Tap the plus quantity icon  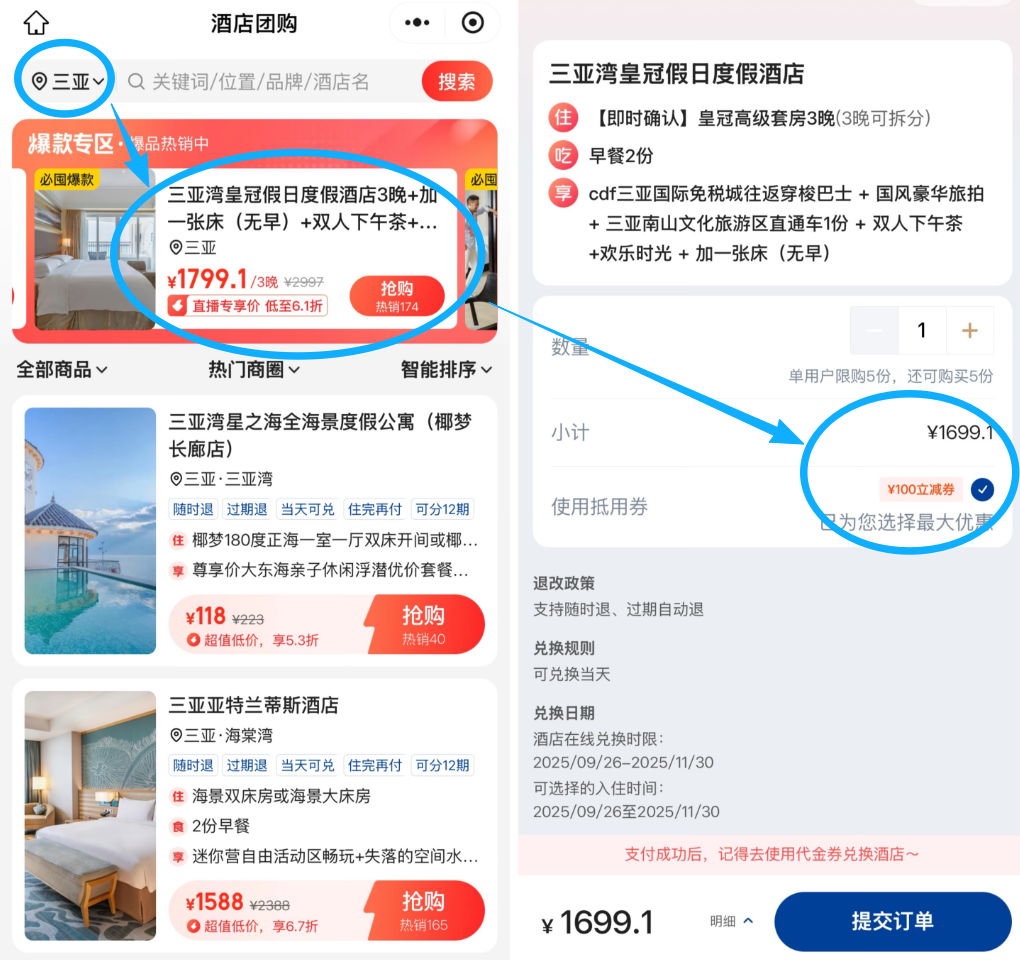point(969,330)
